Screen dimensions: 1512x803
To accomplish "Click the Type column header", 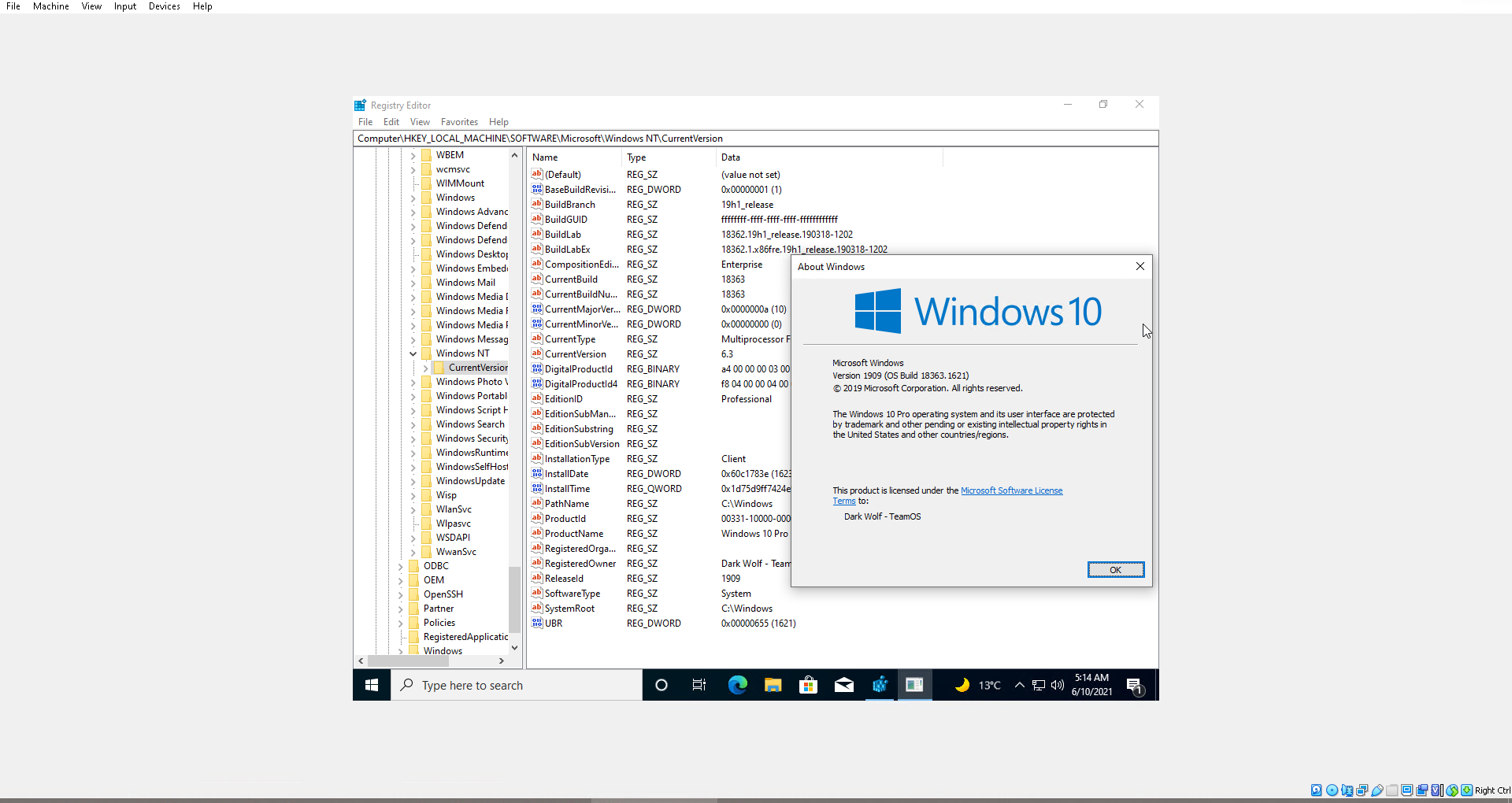I will (x=669, y=157).
